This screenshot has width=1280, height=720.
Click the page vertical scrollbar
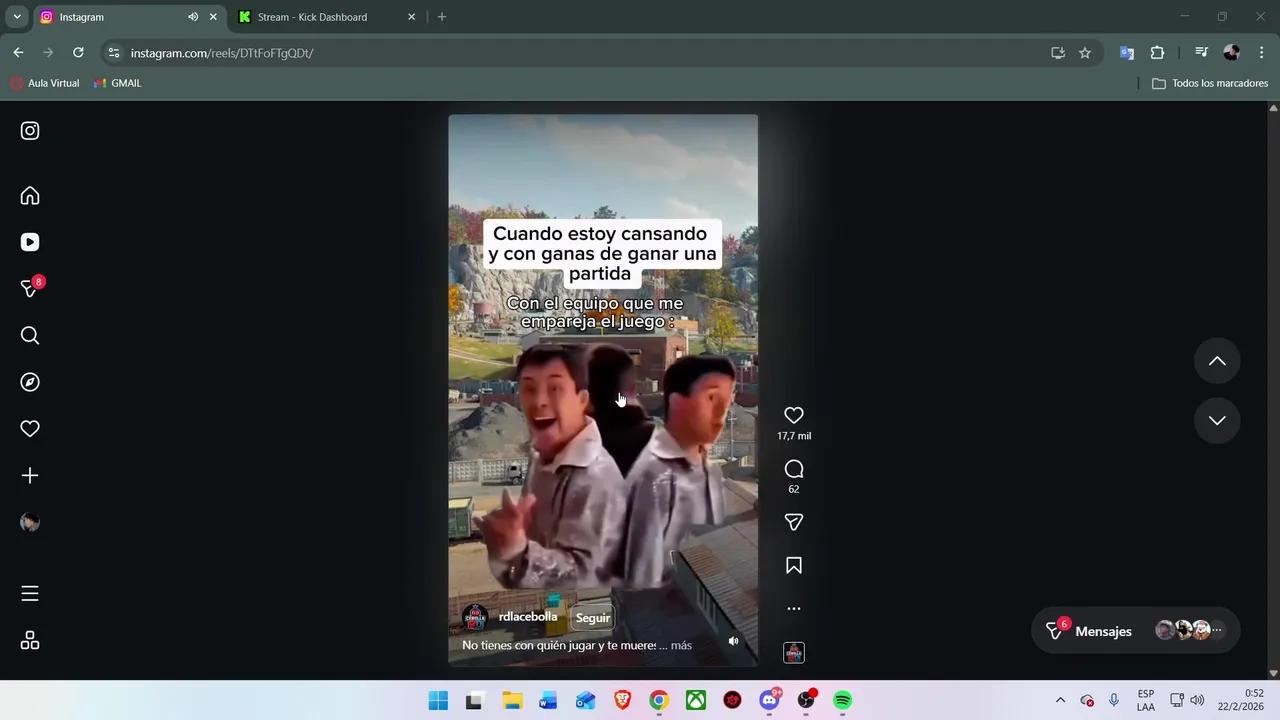pos(1273,390)
